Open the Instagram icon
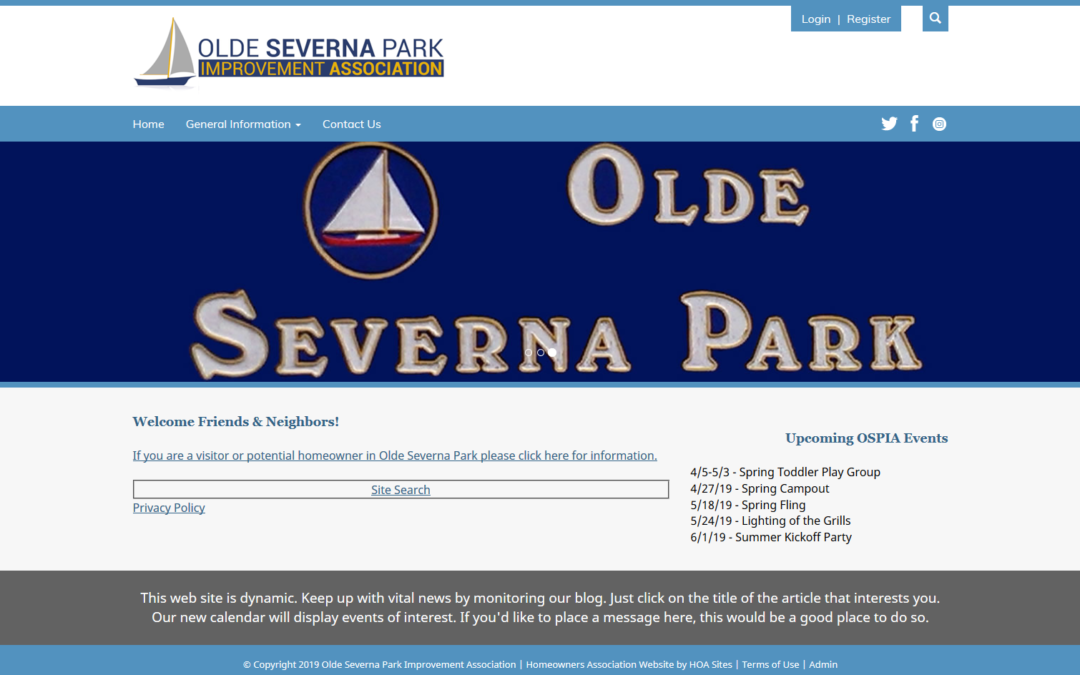 point(939,124)
